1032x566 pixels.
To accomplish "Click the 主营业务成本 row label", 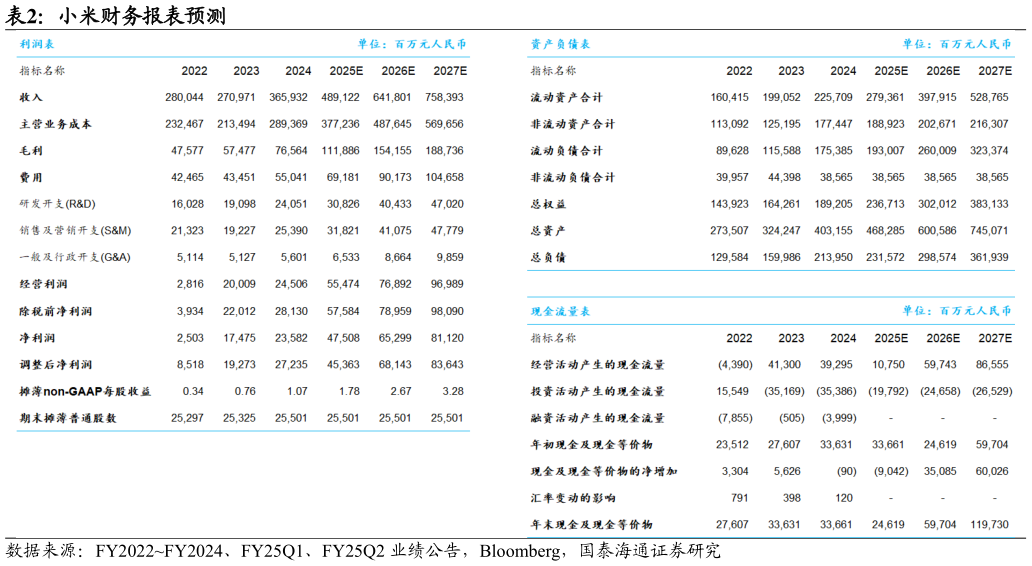I will coord(55,124).
